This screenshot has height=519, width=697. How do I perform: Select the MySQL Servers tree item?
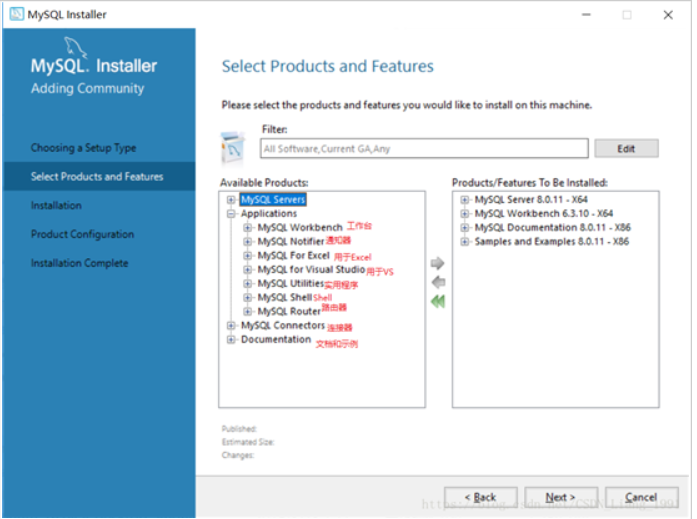[273, 200]
